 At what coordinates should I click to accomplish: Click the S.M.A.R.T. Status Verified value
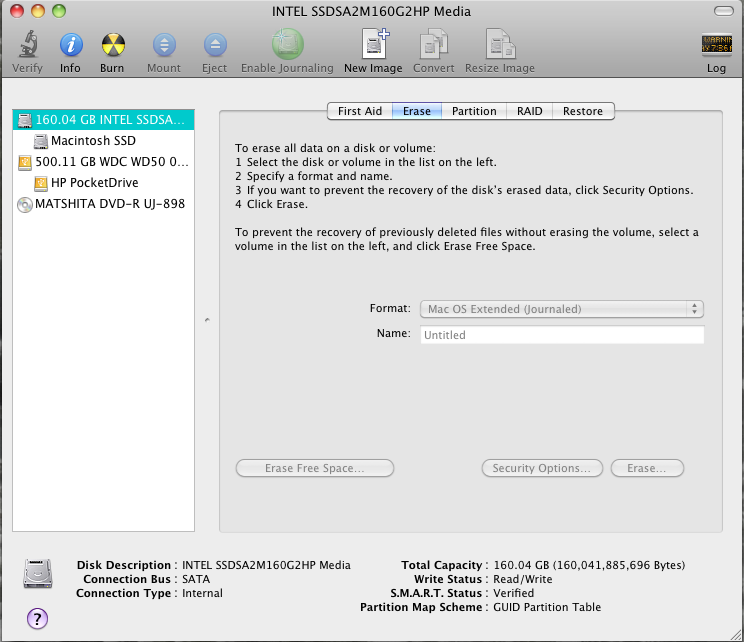pyautogui.click(x=513, y=593)
